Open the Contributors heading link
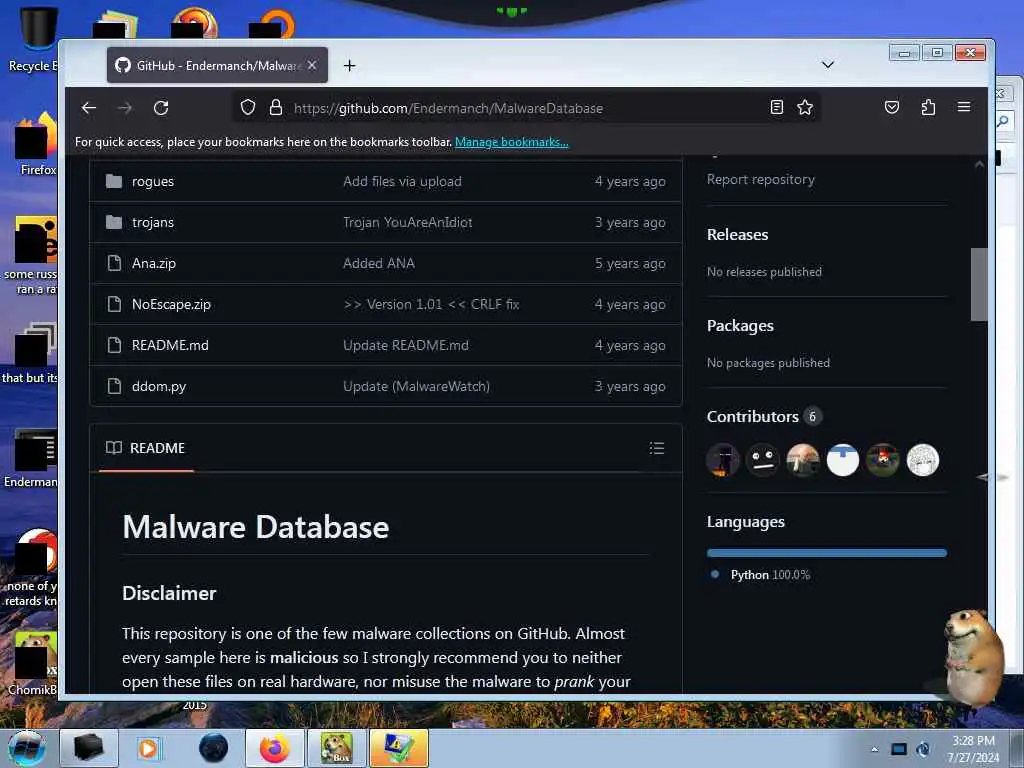The image size is (1024, 768). tap(752, 417)
